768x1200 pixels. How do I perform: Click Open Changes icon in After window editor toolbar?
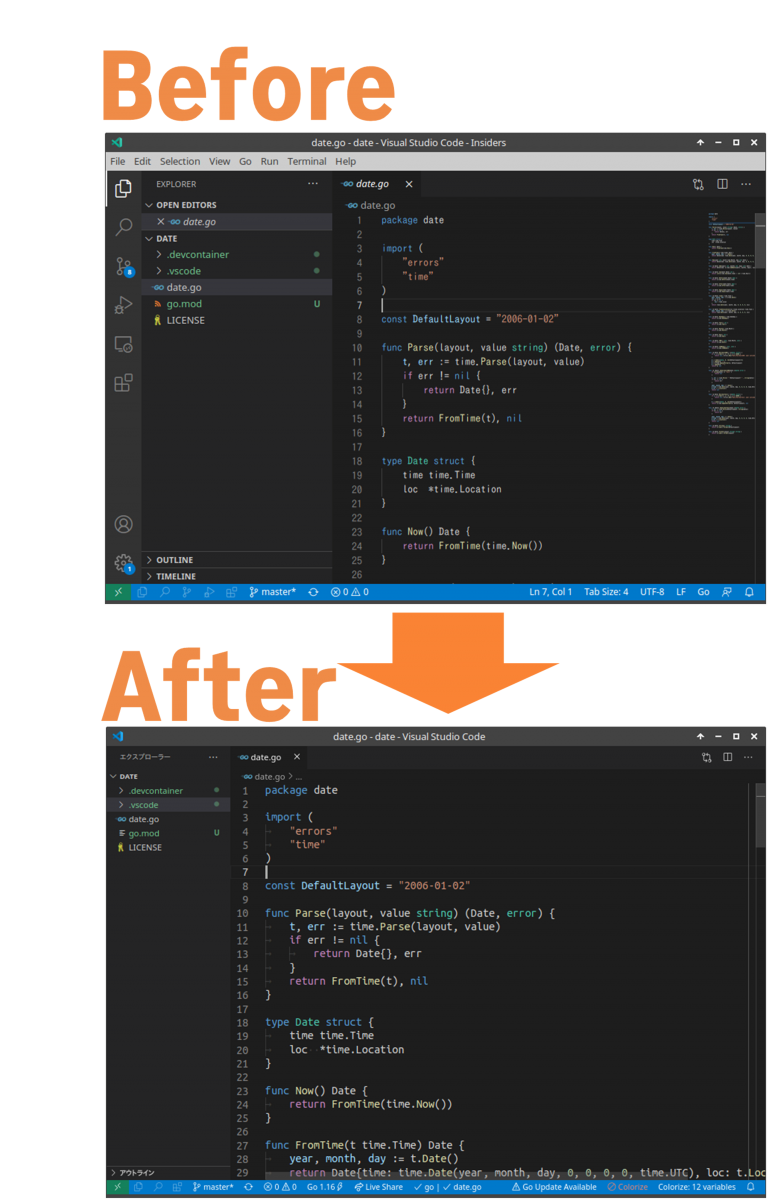(707, 757)
